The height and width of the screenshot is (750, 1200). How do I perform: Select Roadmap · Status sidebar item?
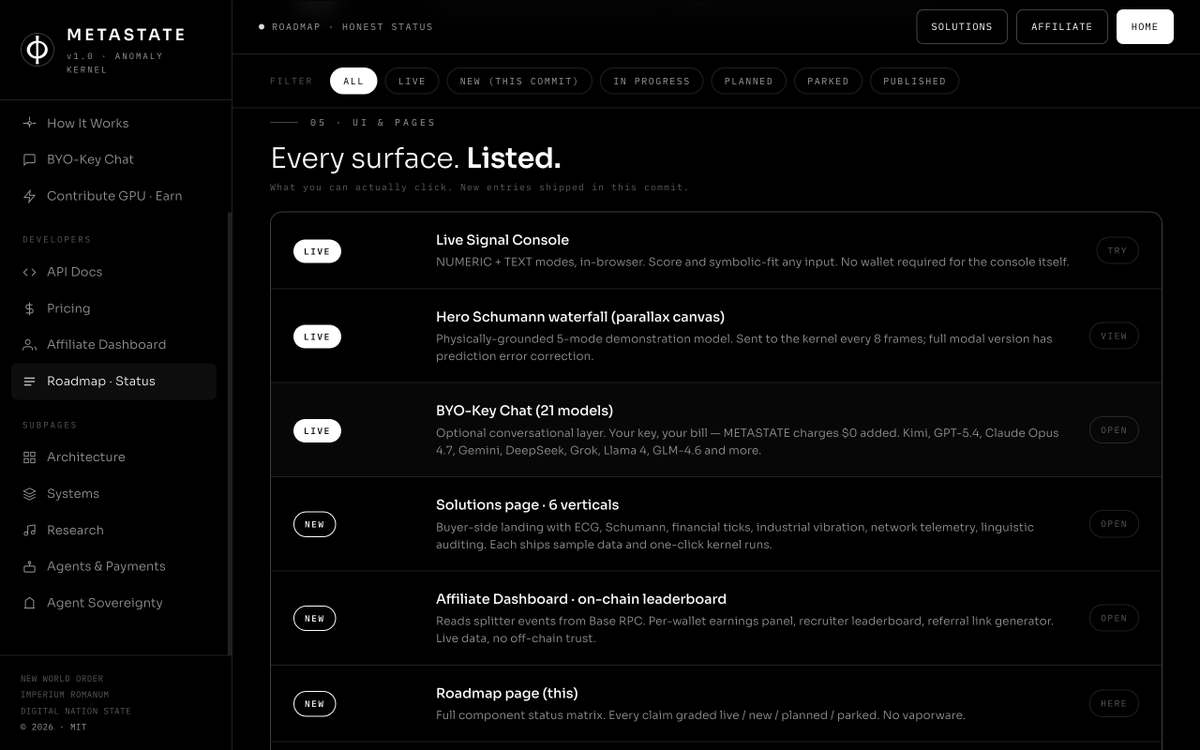pos(114,381)
